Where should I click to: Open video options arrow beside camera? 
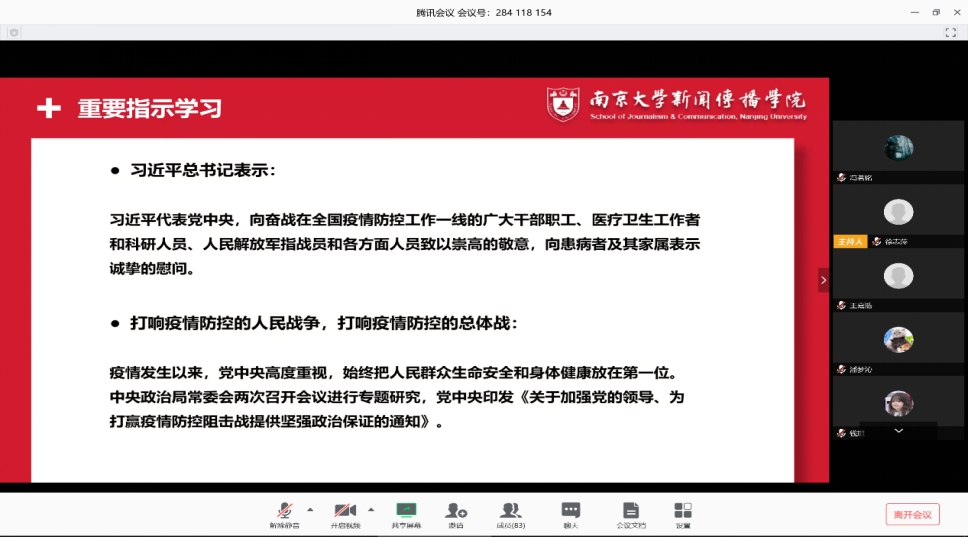click(371, 509)
